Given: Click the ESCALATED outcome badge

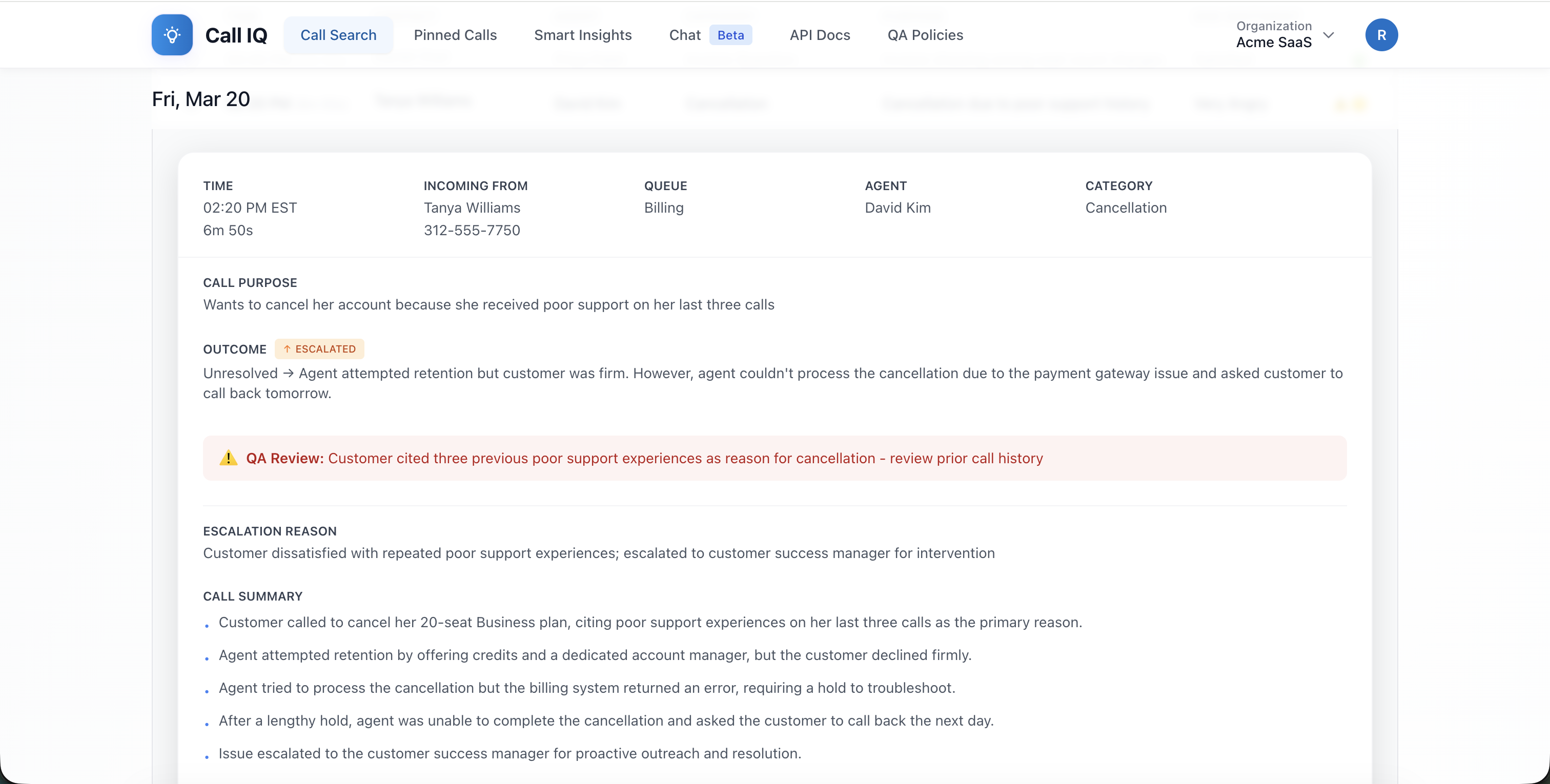Looking at the screenshot, I should (319, 349).
